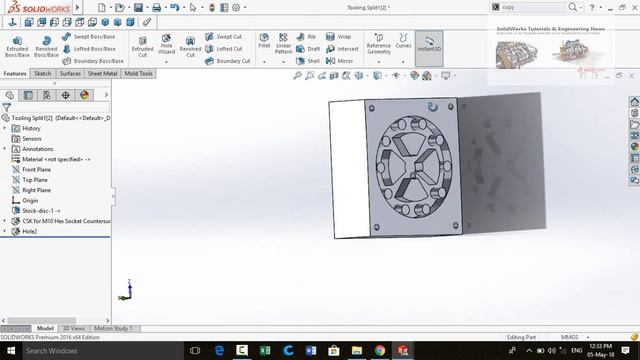Choose the Draft tool
Image resolution: width=640 pixels, height=360 pixels.
click(x=308, y=49)
